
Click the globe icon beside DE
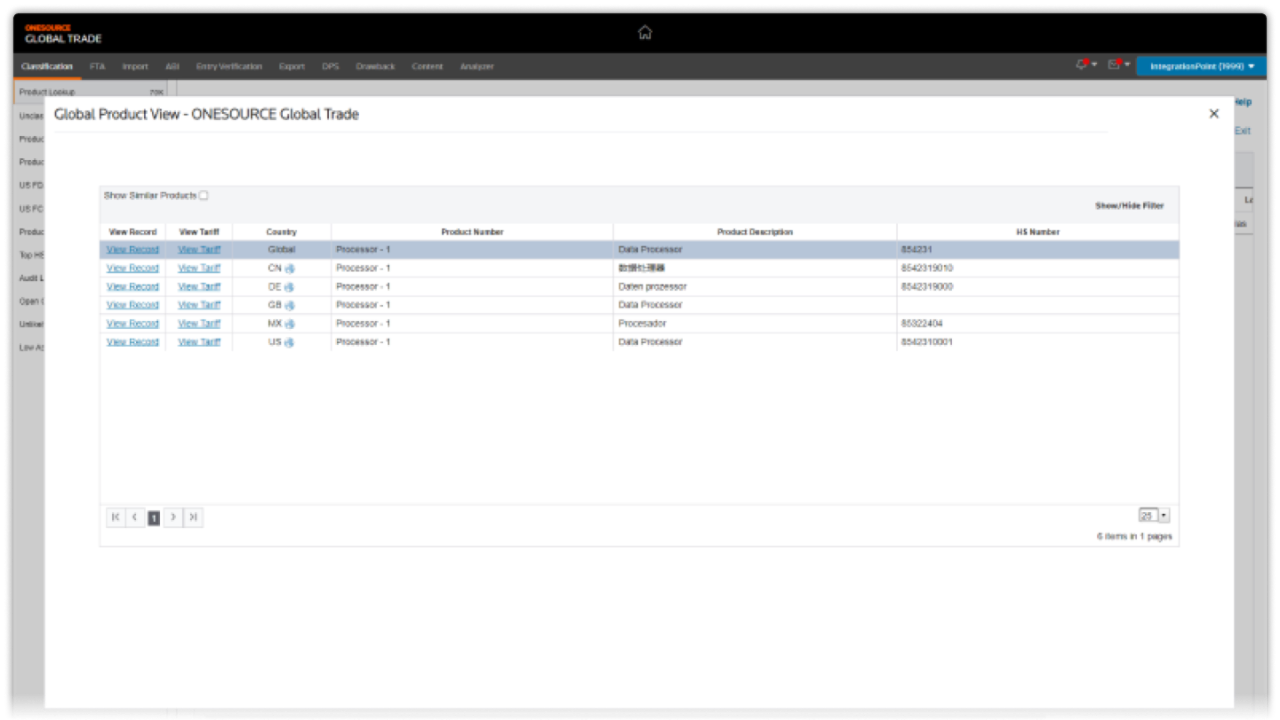tap(290, 287)
